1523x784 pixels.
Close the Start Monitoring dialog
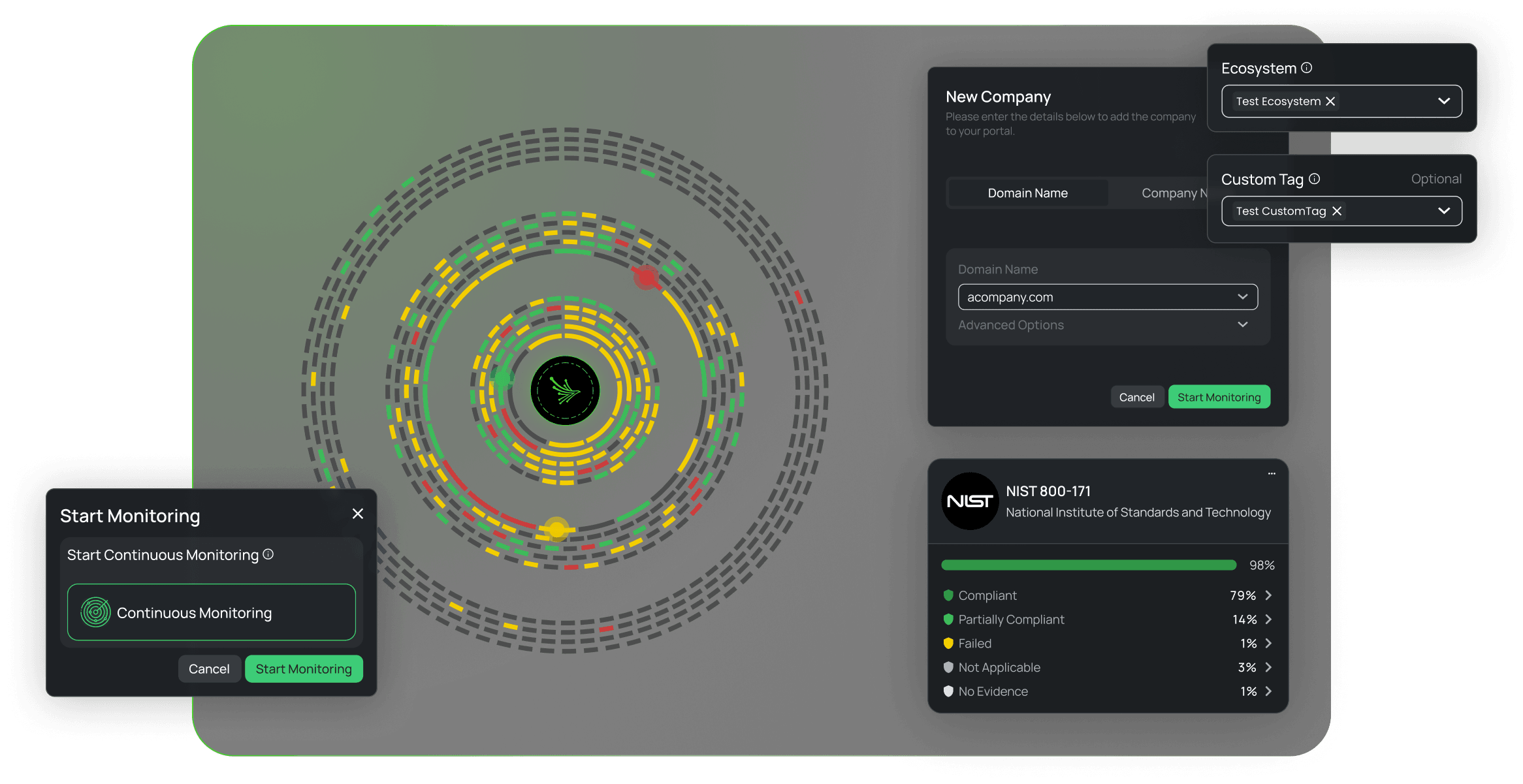tap(358, 514)
